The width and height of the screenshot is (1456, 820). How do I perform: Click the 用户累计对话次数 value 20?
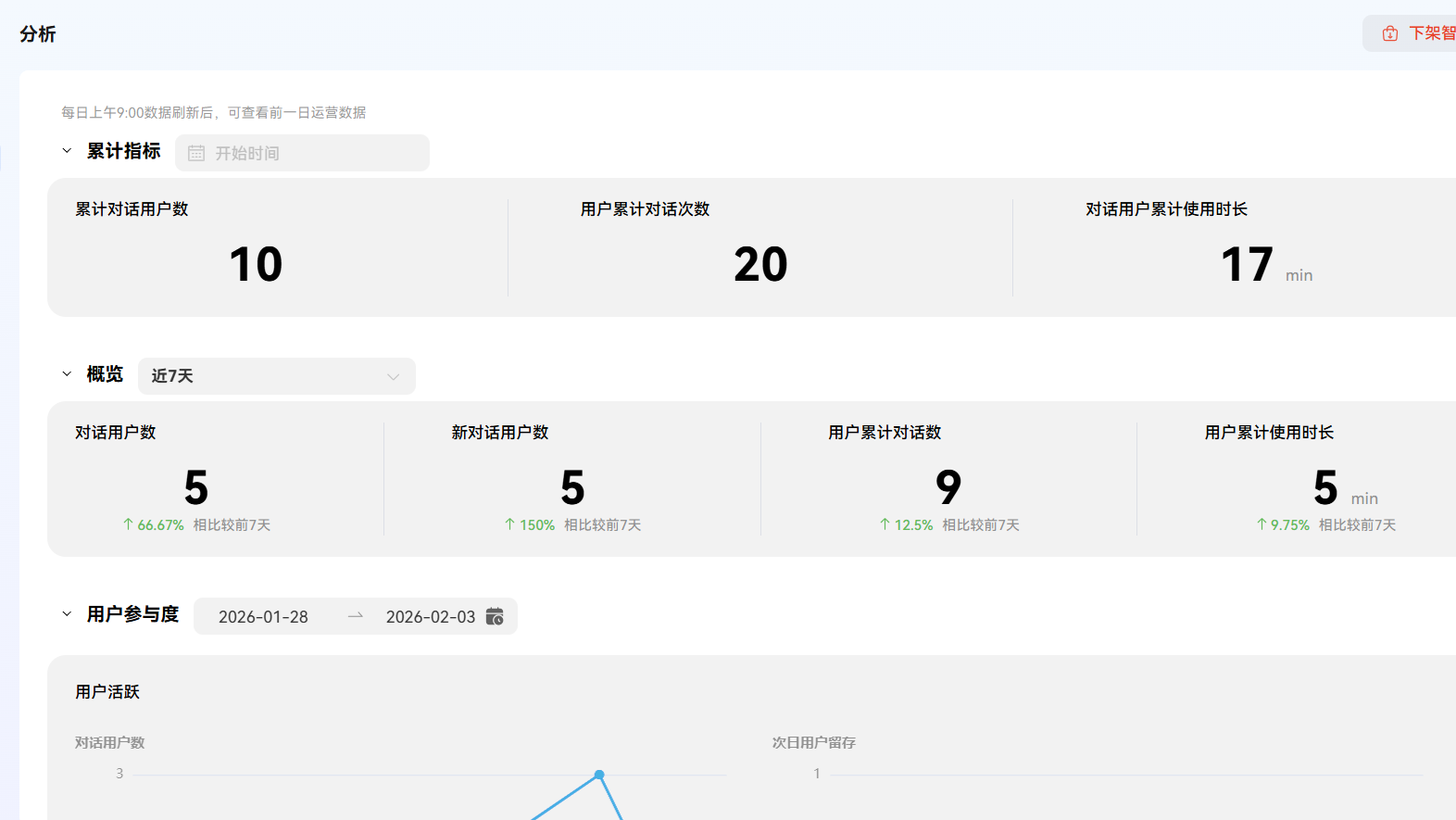click(x=760, y=265)
